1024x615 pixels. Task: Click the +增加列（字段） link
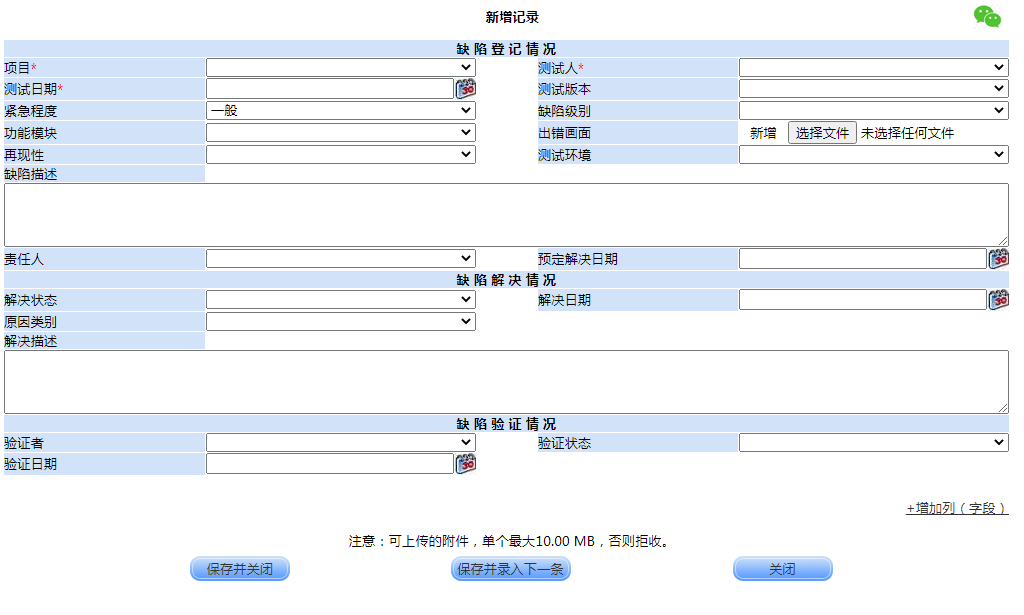956,509
